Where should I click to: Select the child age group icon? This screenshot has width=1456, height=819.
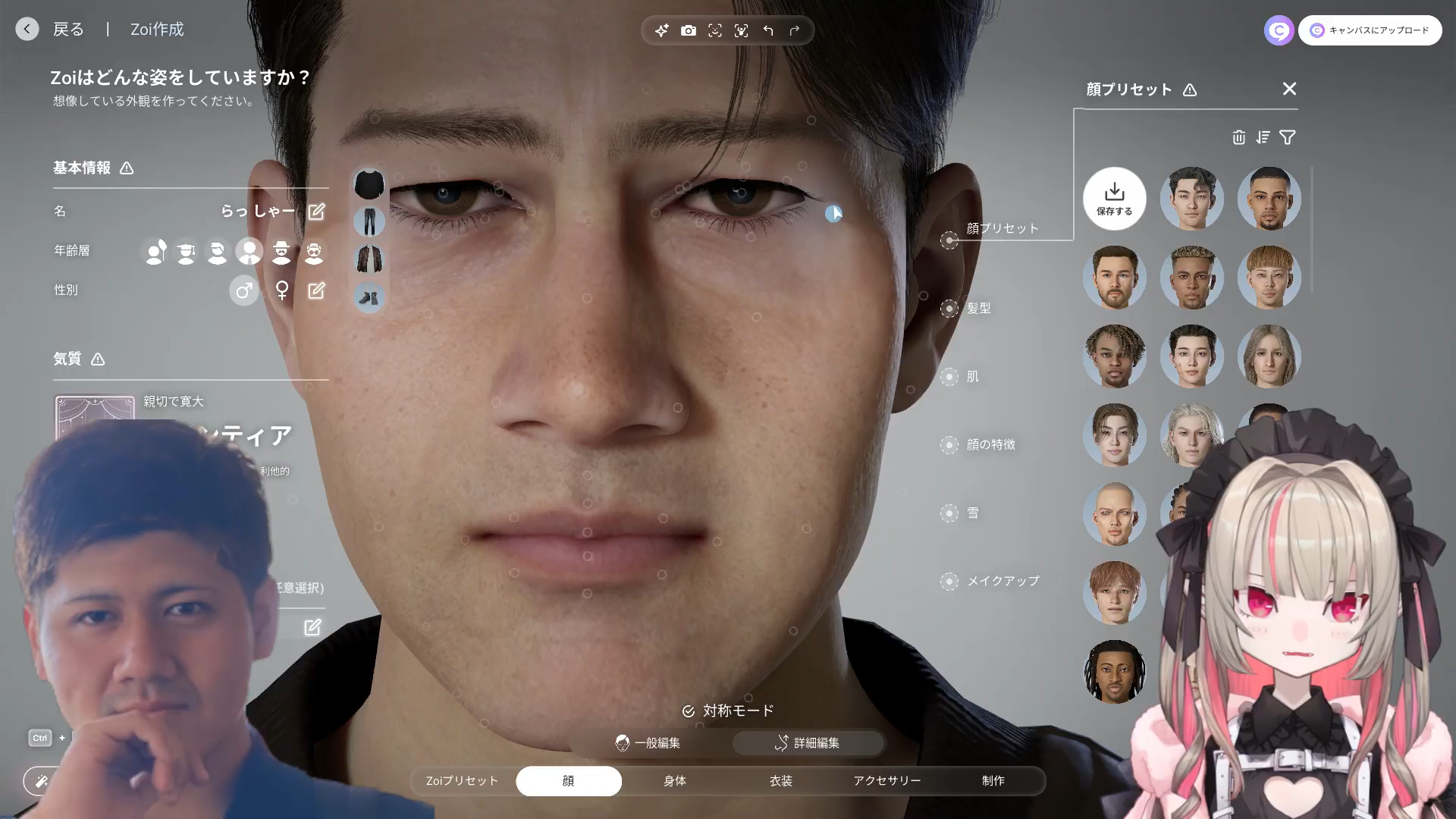155,251
